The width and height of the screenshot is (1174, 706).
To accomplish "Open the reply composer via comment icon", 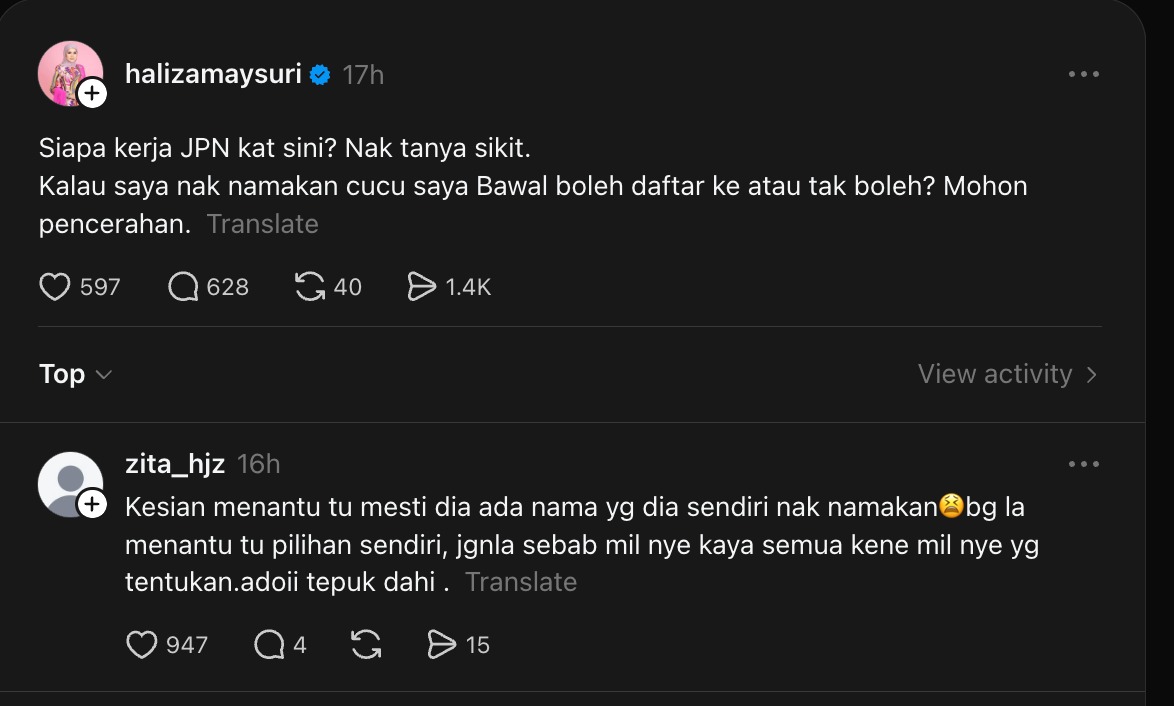I will [181, 287].
